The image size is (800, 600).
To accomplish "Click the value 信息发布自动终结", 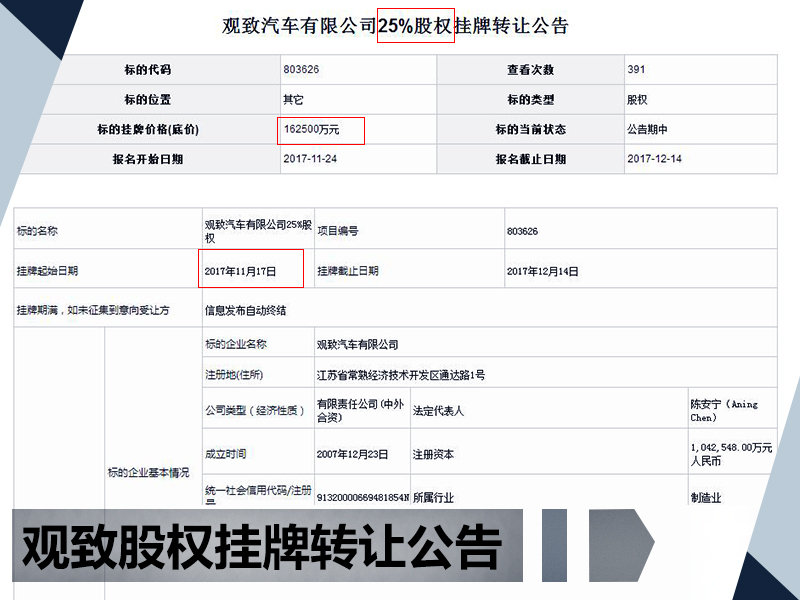I will pos(245,310).
